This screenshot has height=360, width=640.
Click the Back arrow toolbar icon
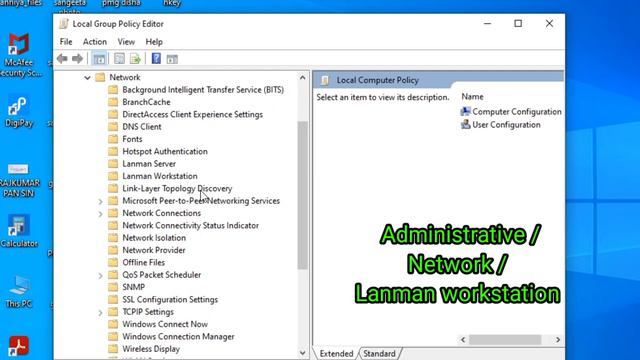pos(62,59)
